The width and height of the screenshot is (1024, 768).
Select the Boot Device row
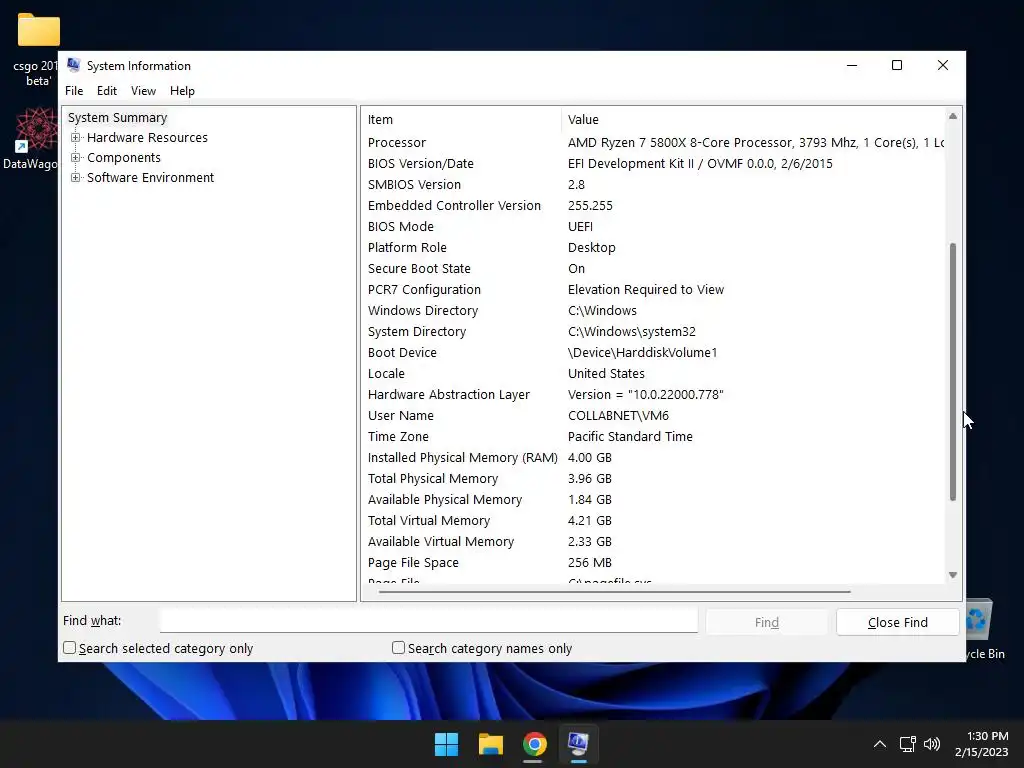[653, 352]
